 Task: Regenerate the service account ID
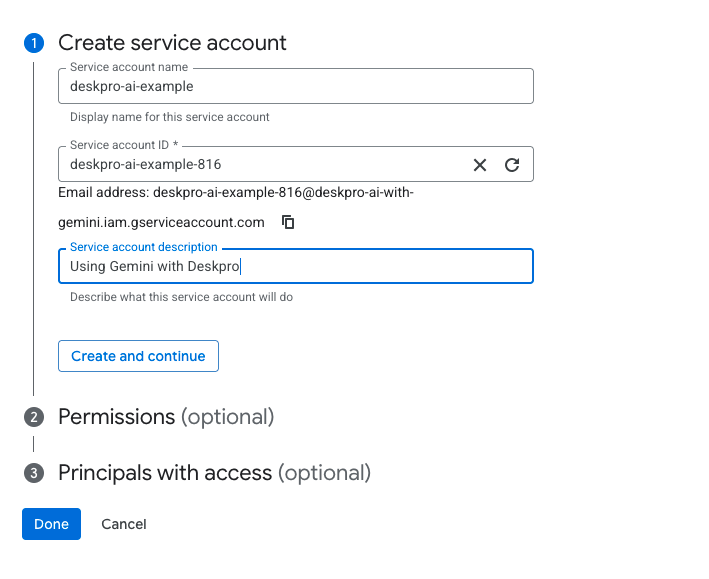[512, 165]
